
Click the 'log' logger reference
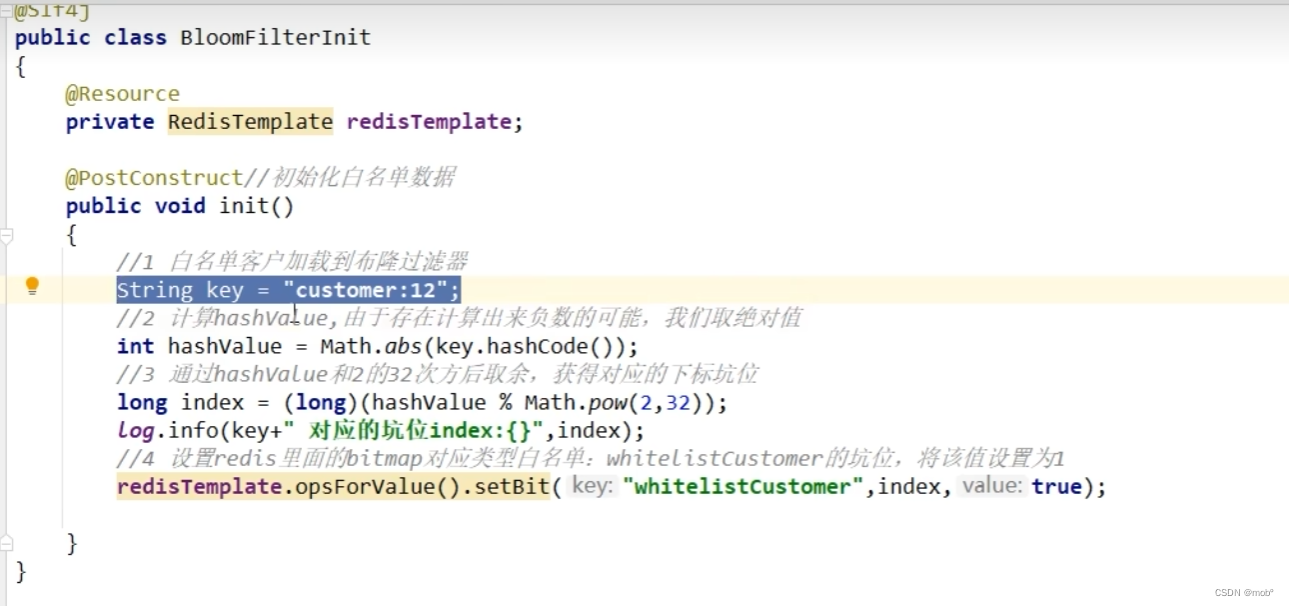tap(135, 430)
